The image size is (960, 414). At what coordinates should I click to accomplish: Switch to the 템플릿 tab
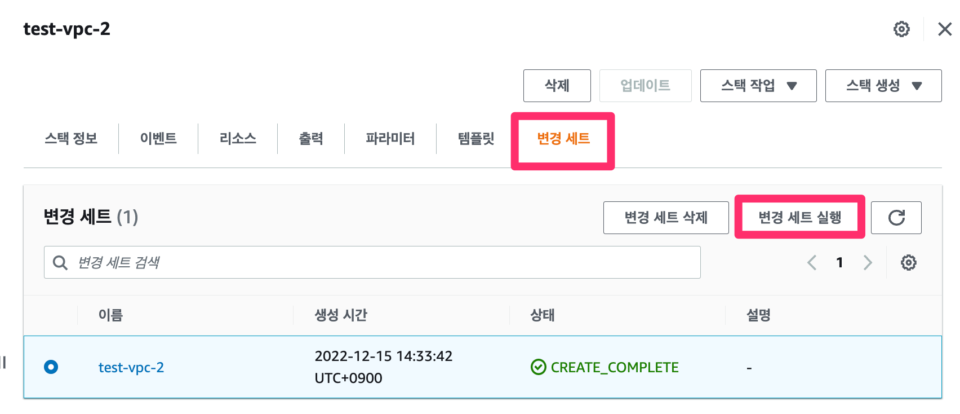[475, 139]
